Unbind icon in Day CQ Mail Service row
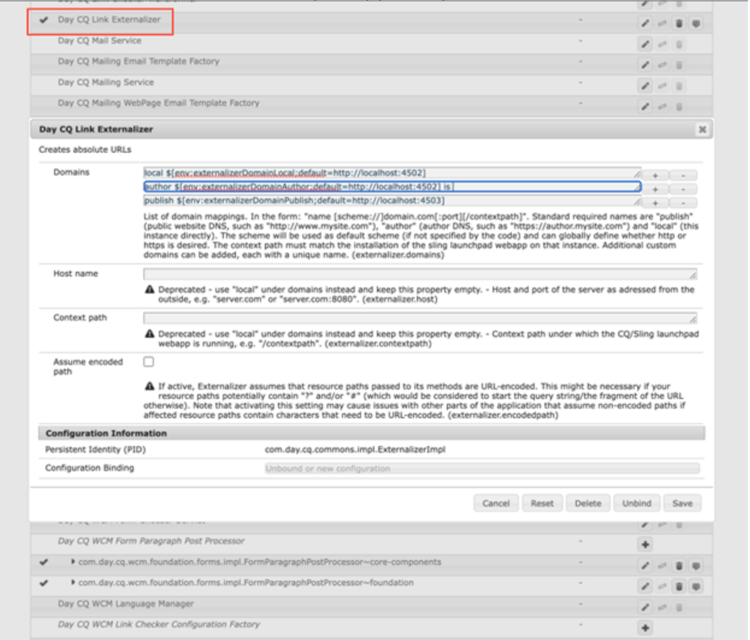This screenshot has height=640, width=750. (662, 44)
